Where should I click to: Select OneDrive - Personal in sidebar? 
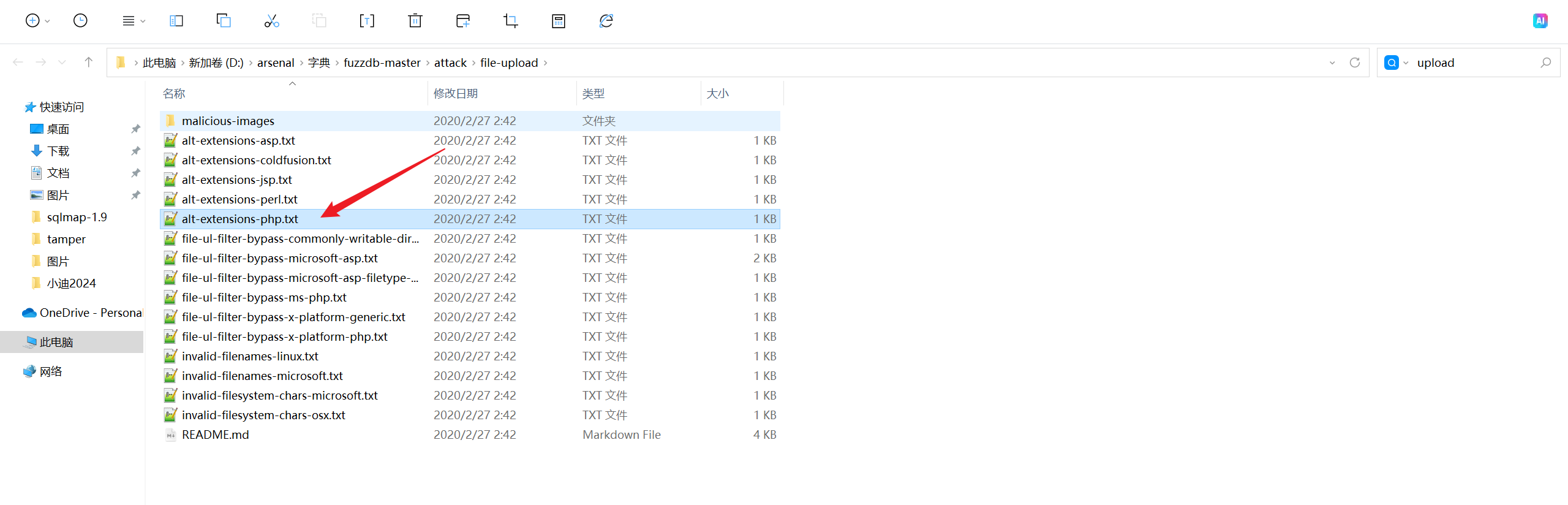click(83, 313)
